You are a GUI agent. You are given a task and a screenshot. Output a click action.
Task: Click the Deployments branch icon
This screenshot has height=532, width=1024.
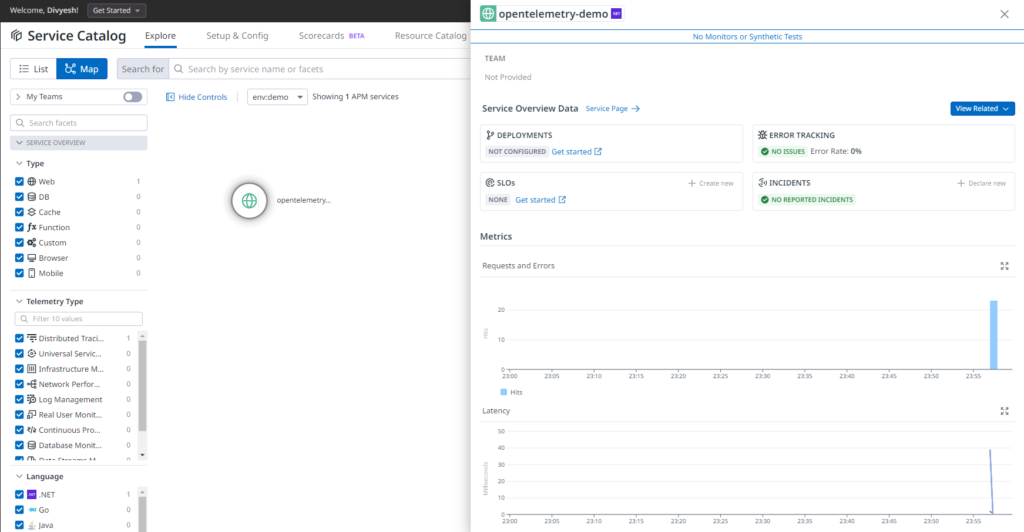click(490, 135)
